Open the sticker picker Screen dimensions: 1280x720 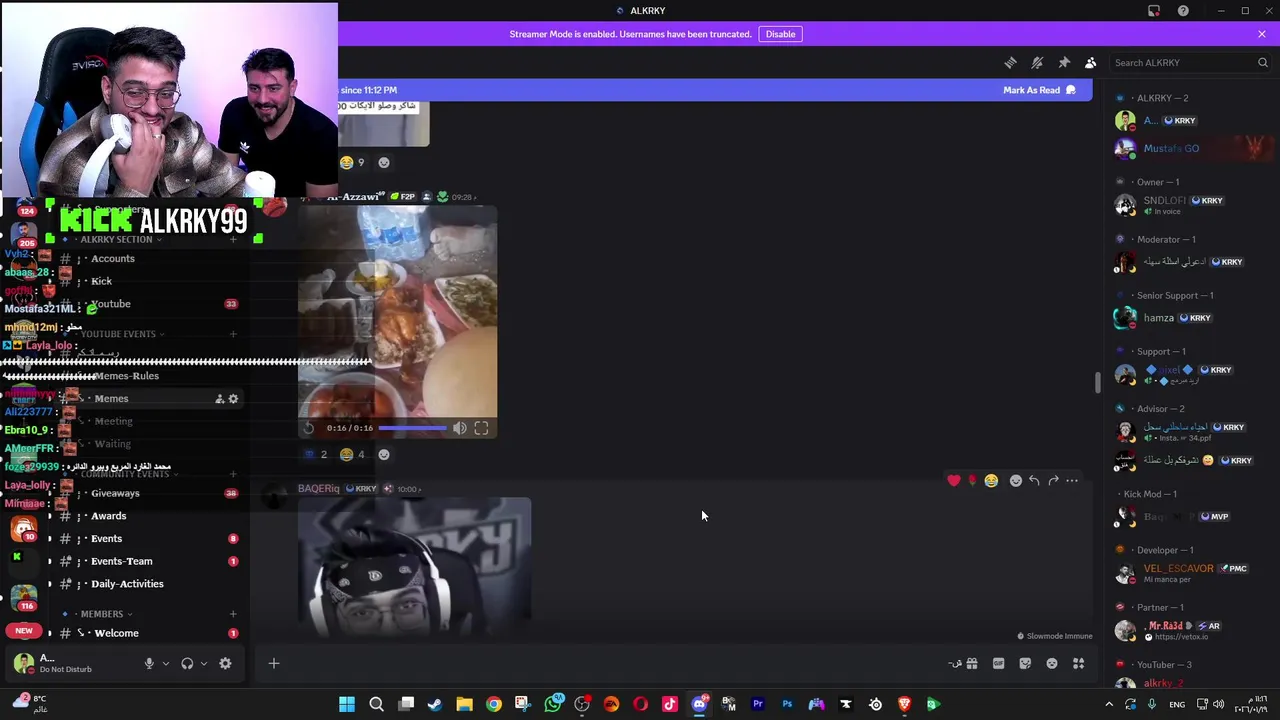tap(1025, 663)
